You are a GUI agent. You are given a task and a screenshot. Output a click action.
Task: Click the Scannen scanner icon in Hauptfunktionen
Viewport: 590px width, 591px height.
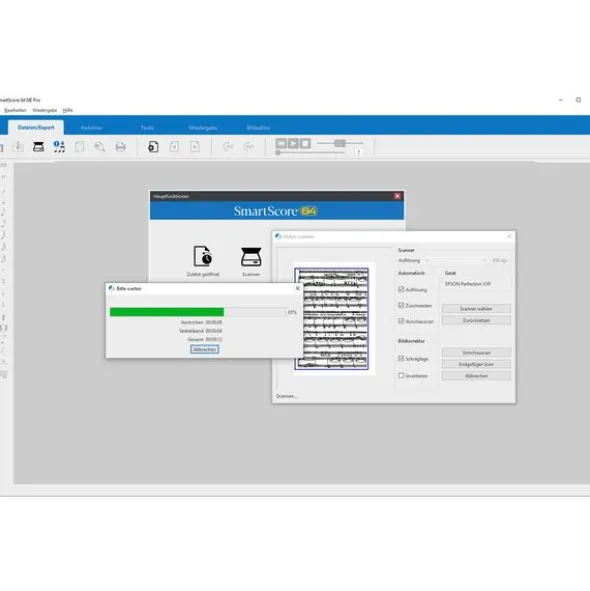click(x=251, y=257)
